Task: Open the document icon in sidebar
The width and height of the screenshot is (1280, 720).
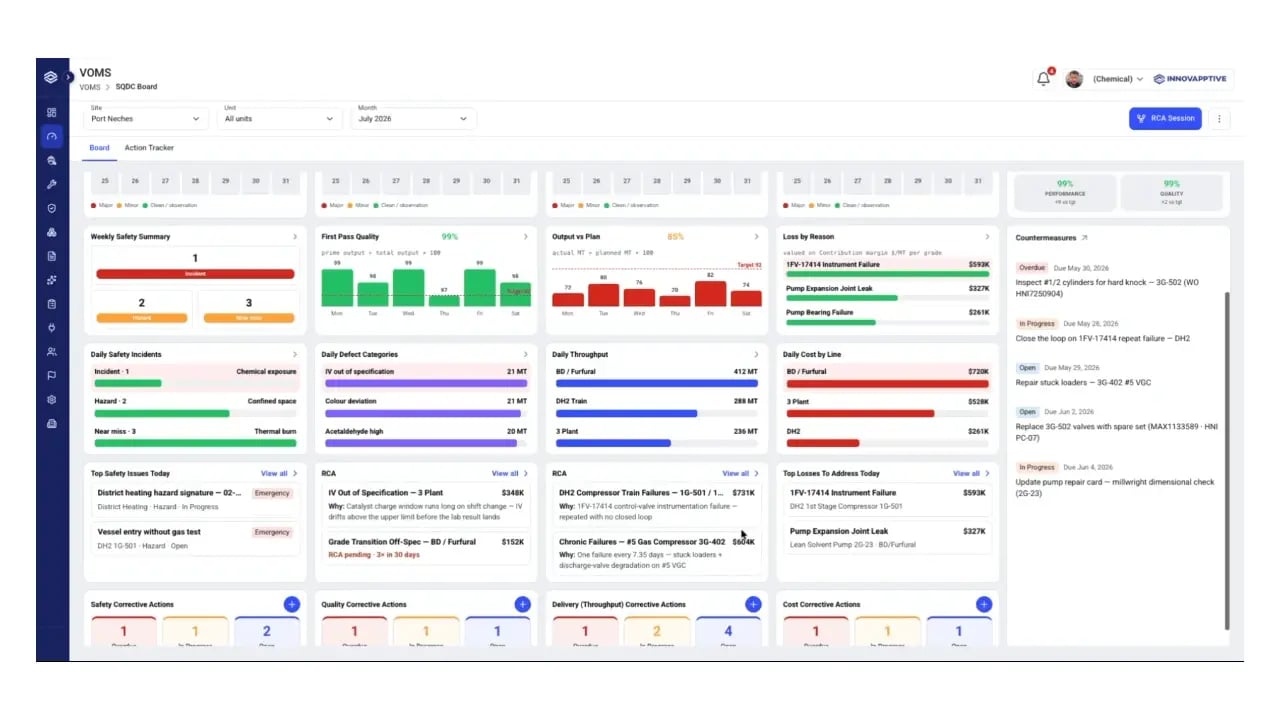Action: point(52,256)
